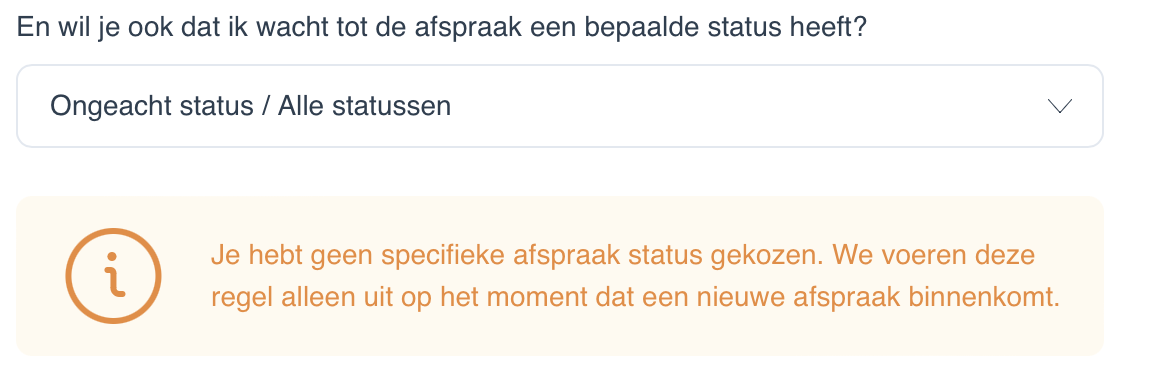This screenshot has height=376, width=1150.
Task: Click the orange info circle icon
Action: 113,276
